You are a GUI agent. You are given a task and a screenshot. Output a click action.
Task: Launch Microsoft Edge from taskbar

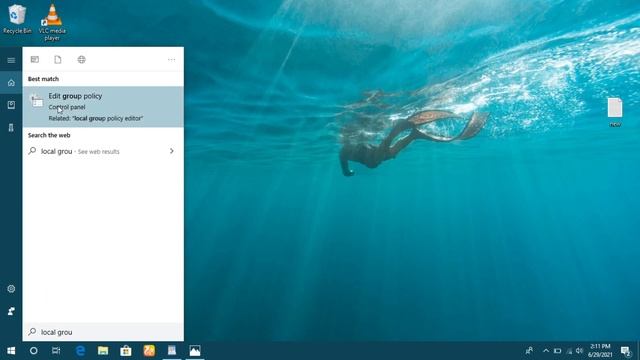80,351
